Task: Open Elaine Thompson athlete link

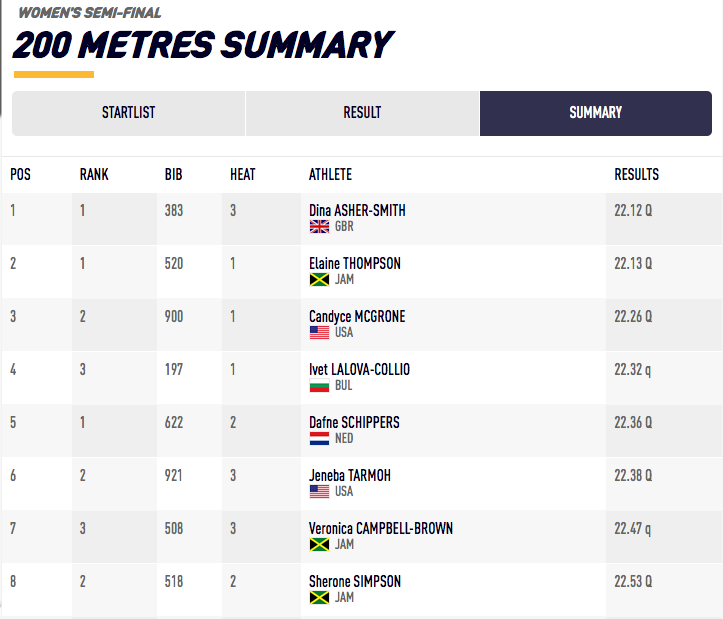Action: 355,264
